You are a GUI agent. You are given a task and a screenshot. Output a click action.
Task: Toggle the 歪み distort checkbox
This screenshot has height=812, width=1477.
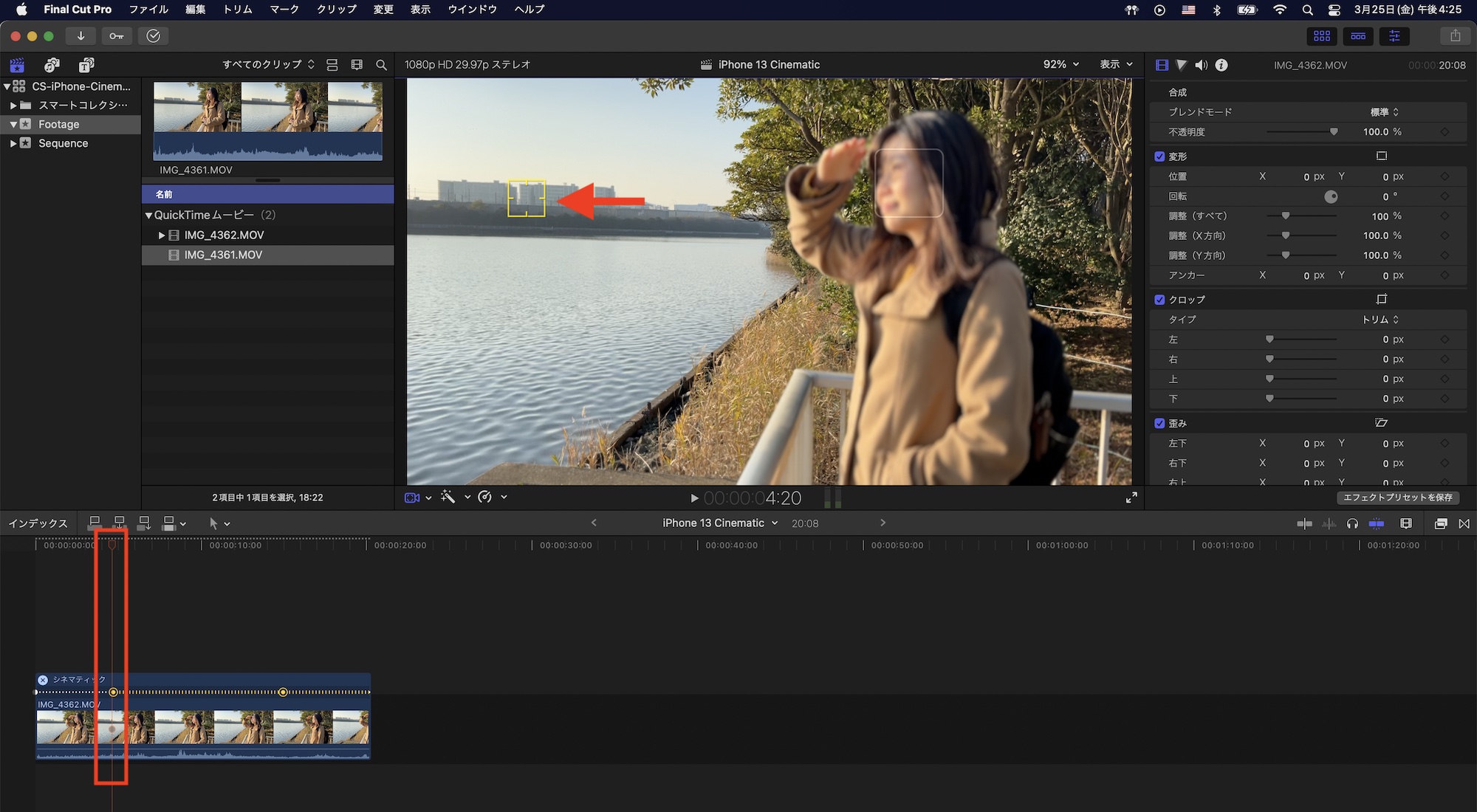[1159, 424]
